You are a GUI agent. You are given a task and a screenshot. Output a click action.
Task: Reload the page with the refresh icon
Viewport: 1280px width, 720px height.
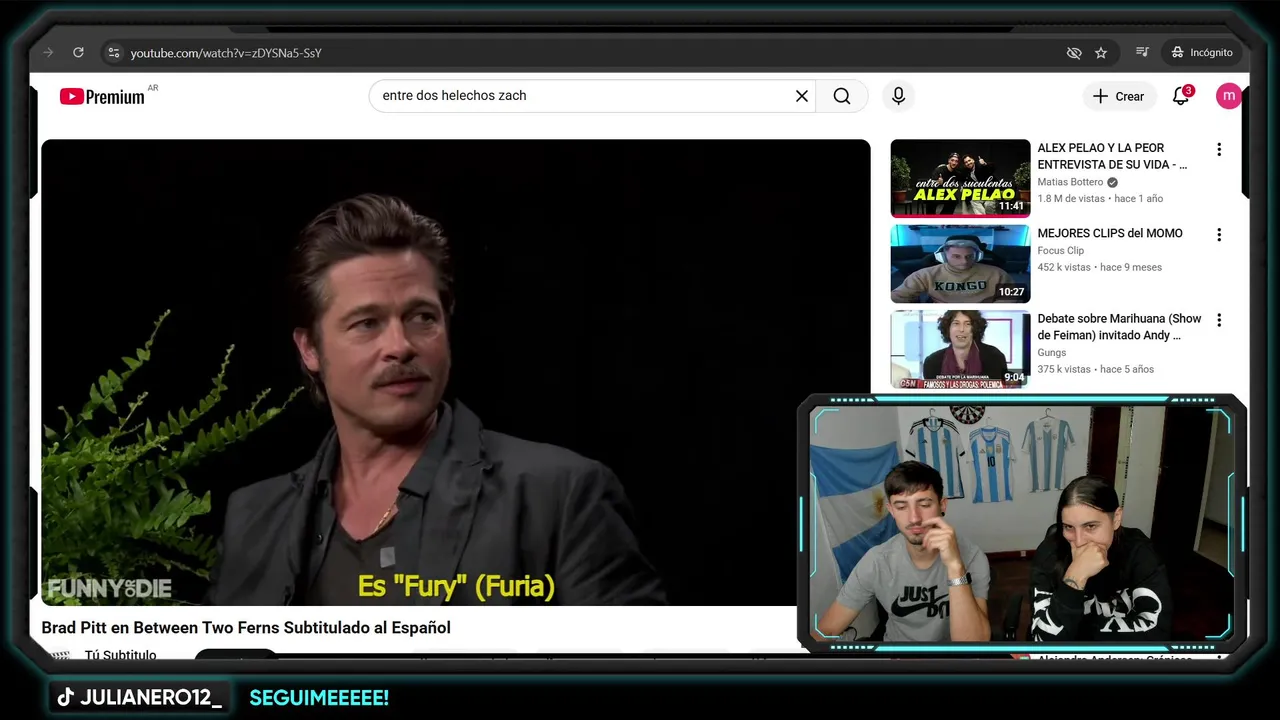point(78,52)
